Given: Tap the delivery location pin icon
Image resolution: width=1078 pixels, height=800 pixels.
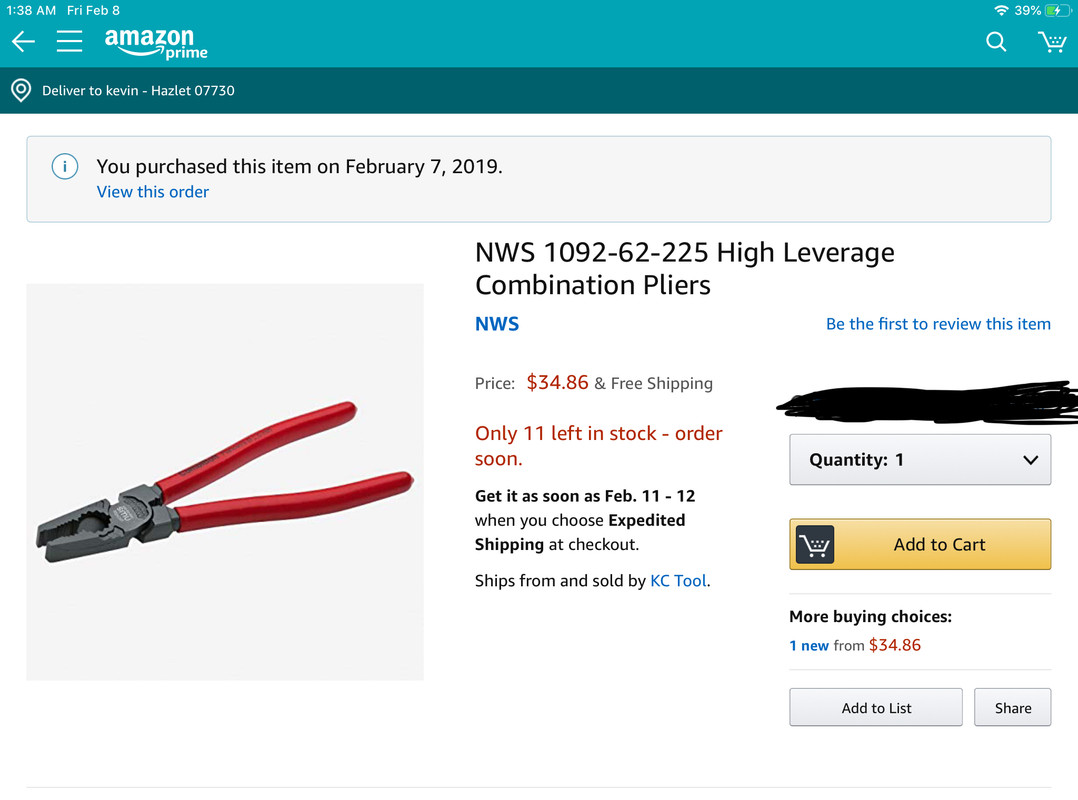Looking at the screenshot, I should (21, 90).
